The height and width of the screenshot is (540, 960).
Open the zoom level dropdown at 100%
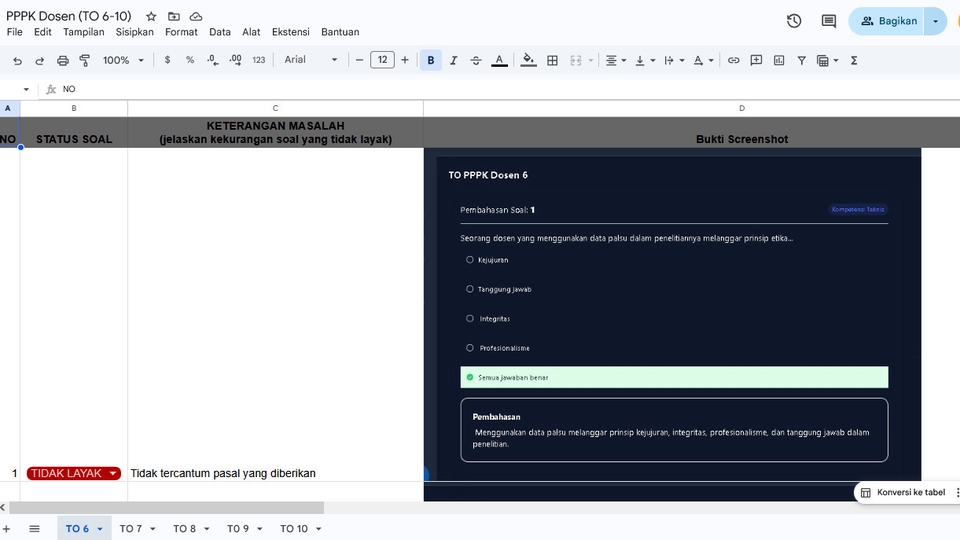point(123,60)
